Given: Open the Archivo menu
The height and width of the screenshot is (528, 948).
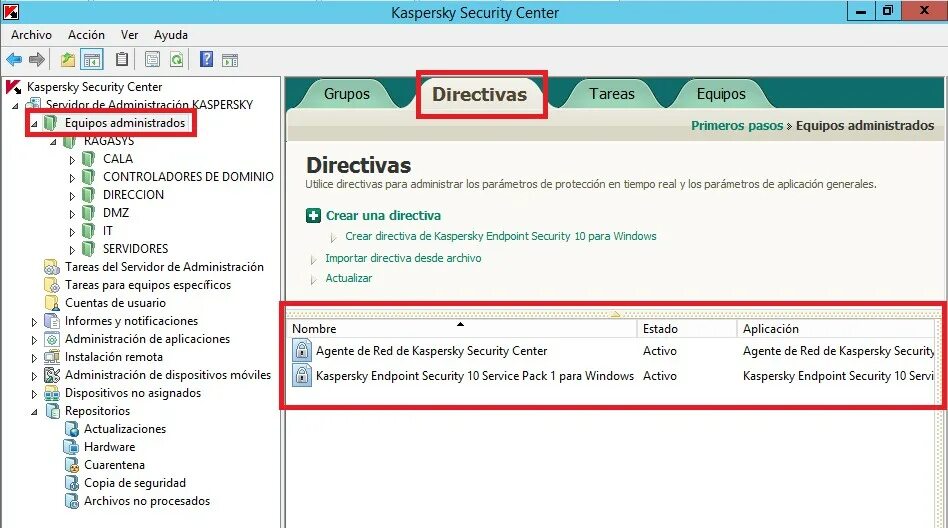Looking at the screenshot, I should [31, 35].
